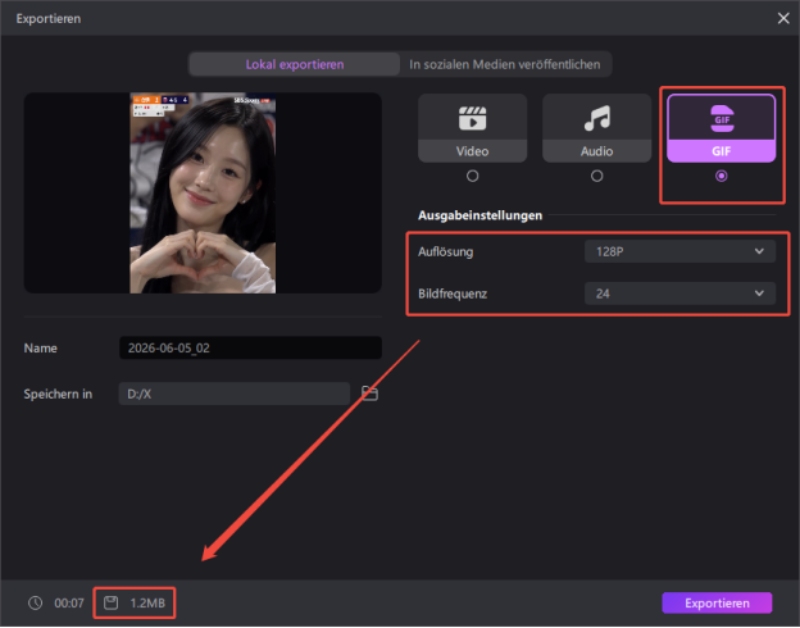Select the GIF radio button

pyautogui.click(x=721, y=176)
